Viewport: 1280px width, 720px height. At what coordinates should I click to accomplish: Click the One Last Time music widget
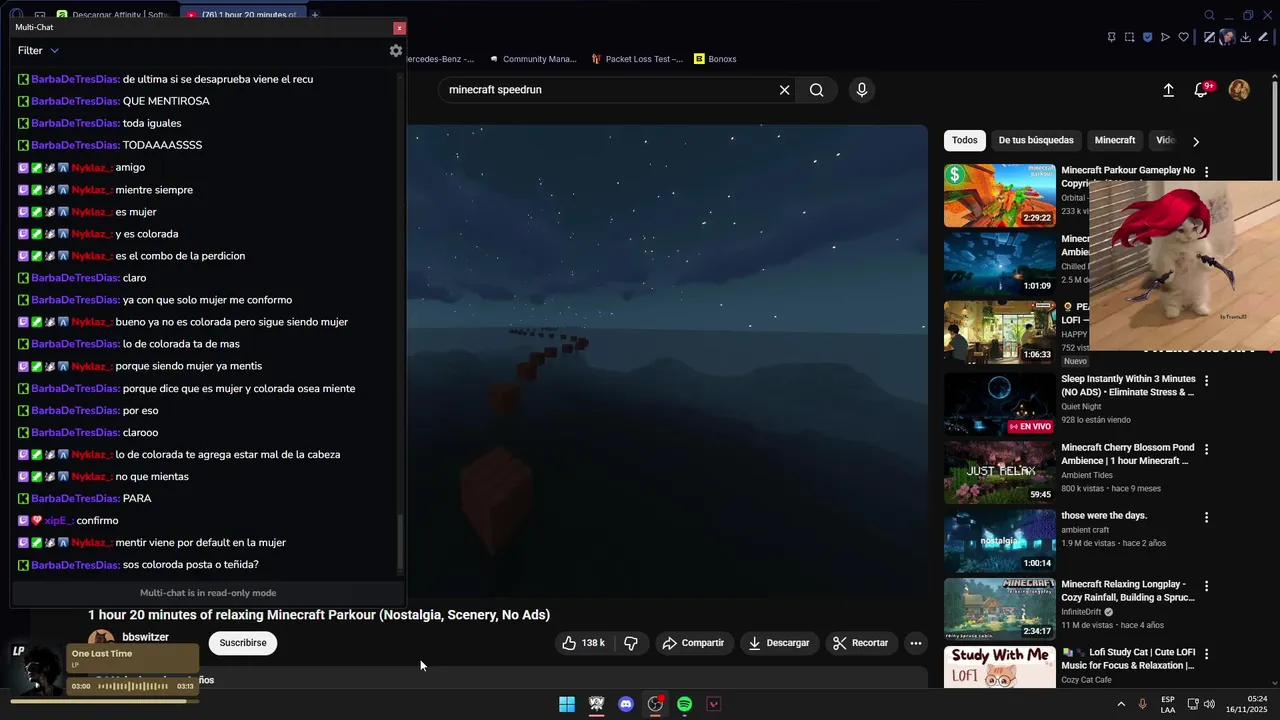pyautogui.click(x=132, y=658)
